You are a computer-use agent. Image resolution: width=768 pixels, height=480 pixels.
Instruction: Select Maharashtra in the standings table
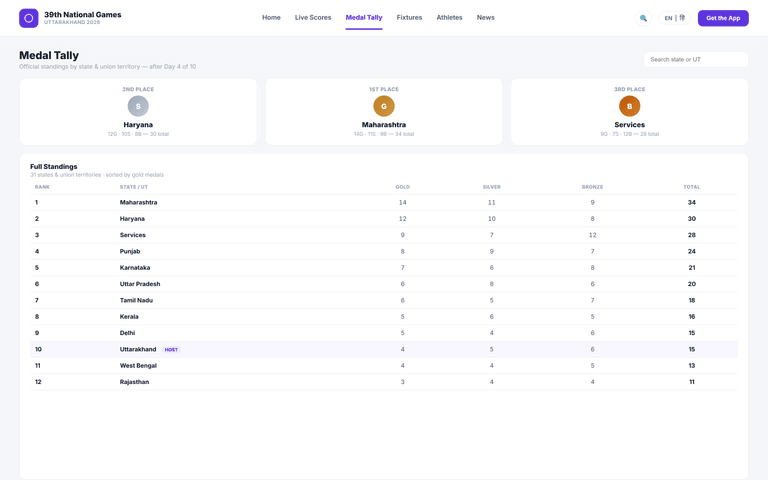139,202
